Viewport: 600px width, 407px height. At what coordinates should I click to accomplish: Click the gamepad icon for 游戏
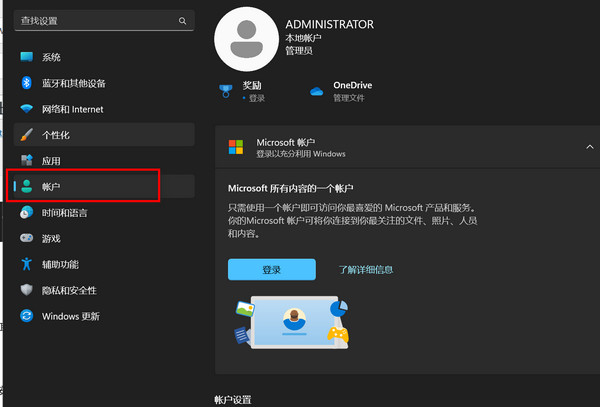pyautogui.click(x=27, y=239)
